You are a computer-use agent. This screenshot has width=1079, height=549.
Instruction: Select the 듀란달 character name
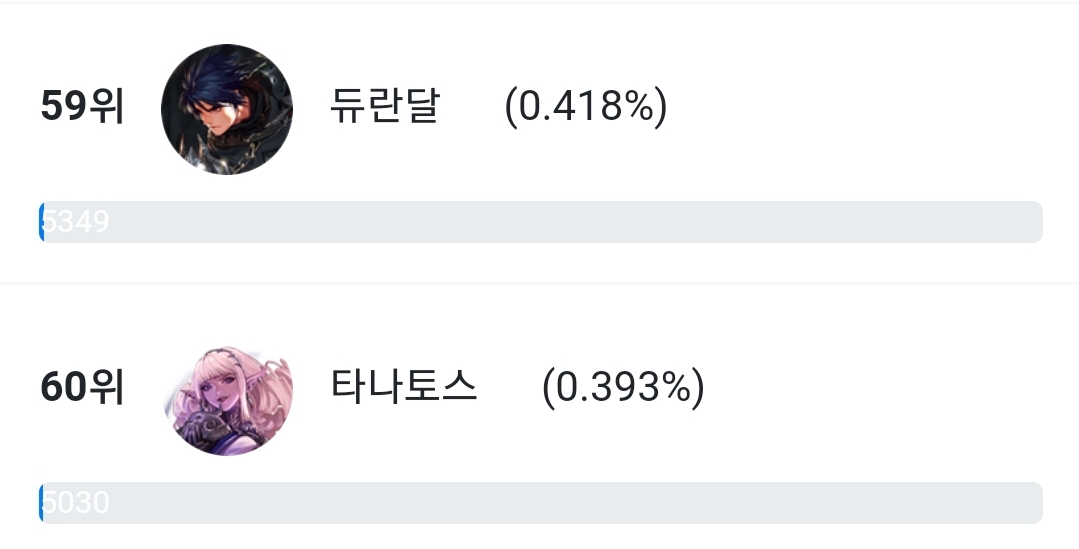(x=384, y=106)
